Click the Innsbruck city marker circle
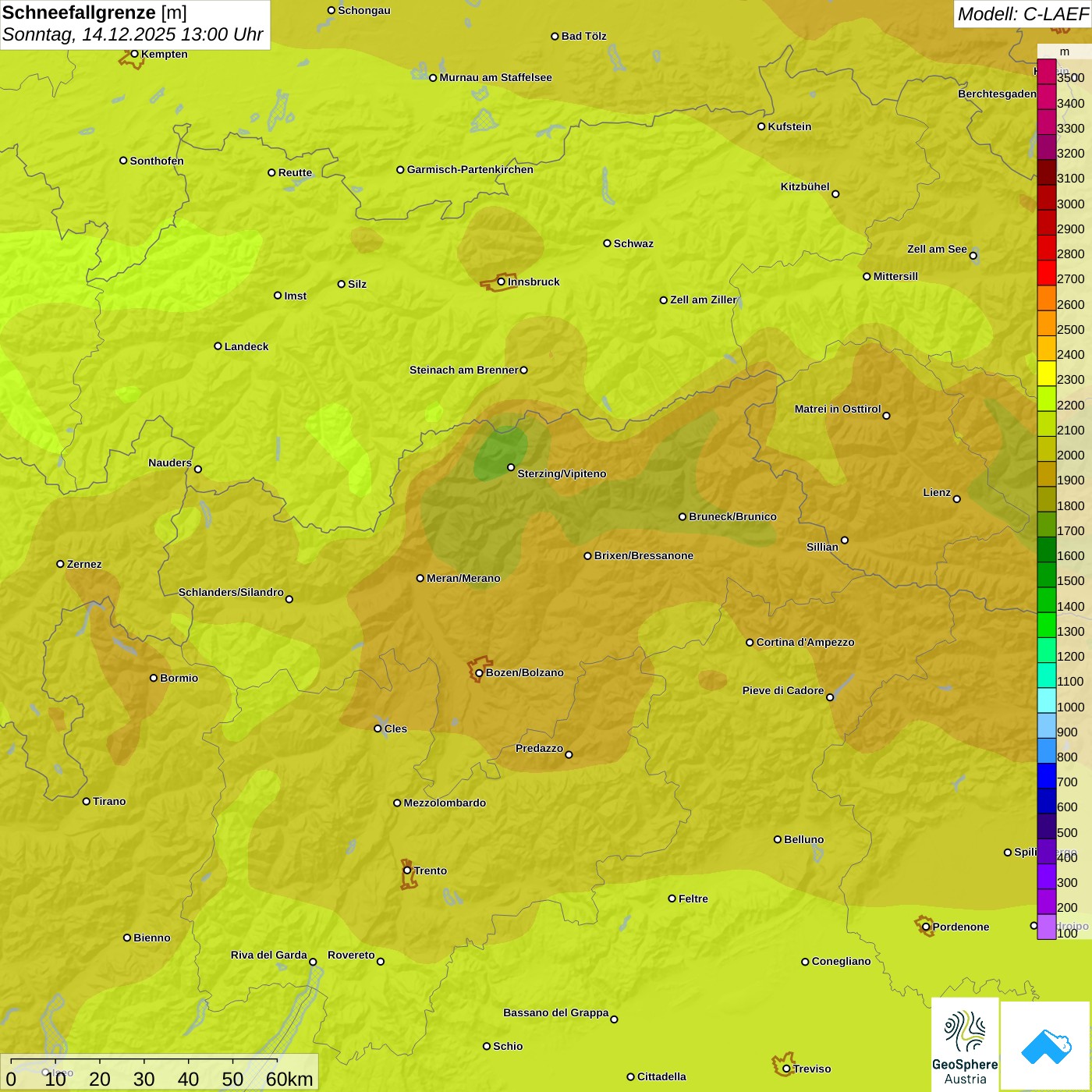1092x1092 pixels. coord(502,282)
